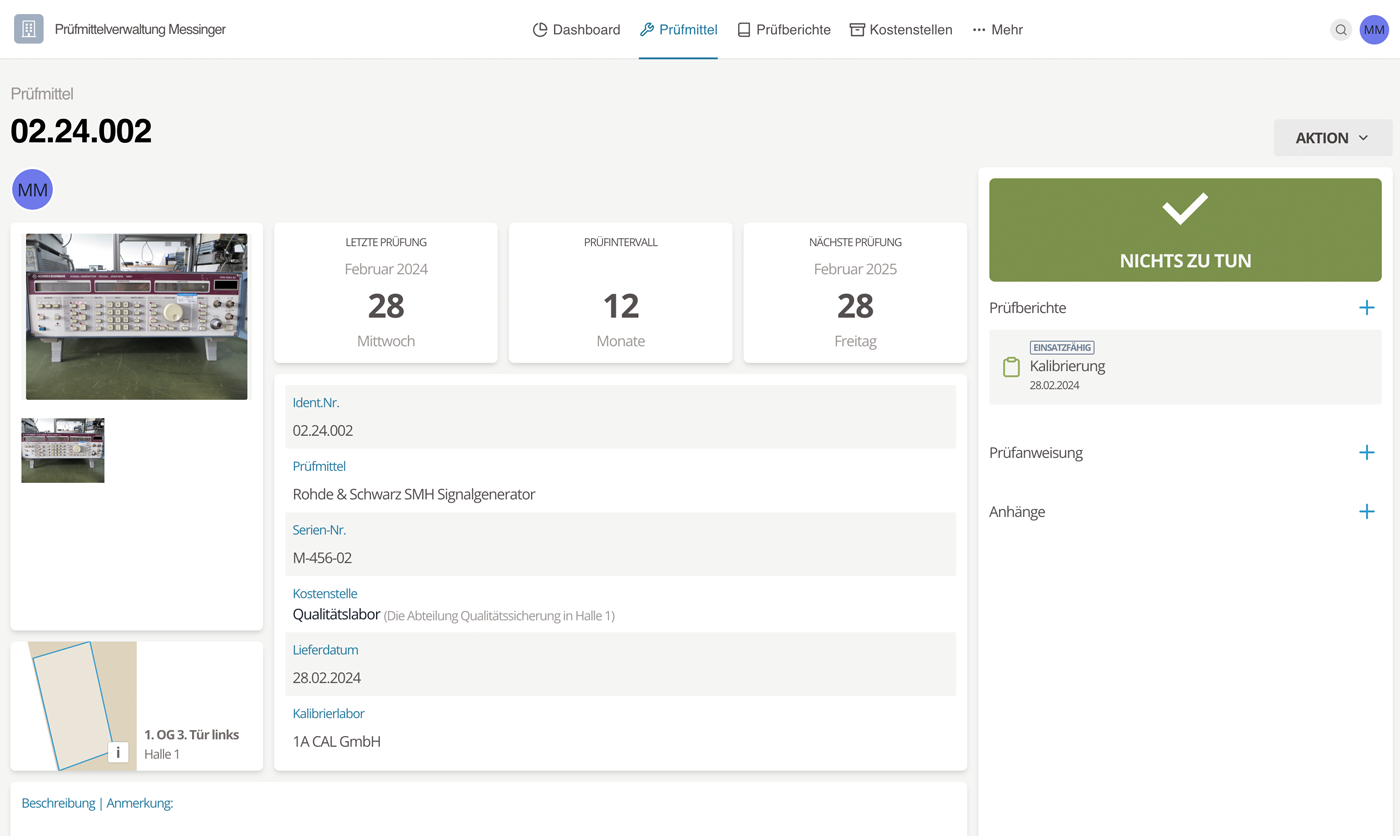Click the clipboard icon of Kalibrierung report
This screenshot has height=836, width=1400.
pyautogui.click(x=1011, y=367)
